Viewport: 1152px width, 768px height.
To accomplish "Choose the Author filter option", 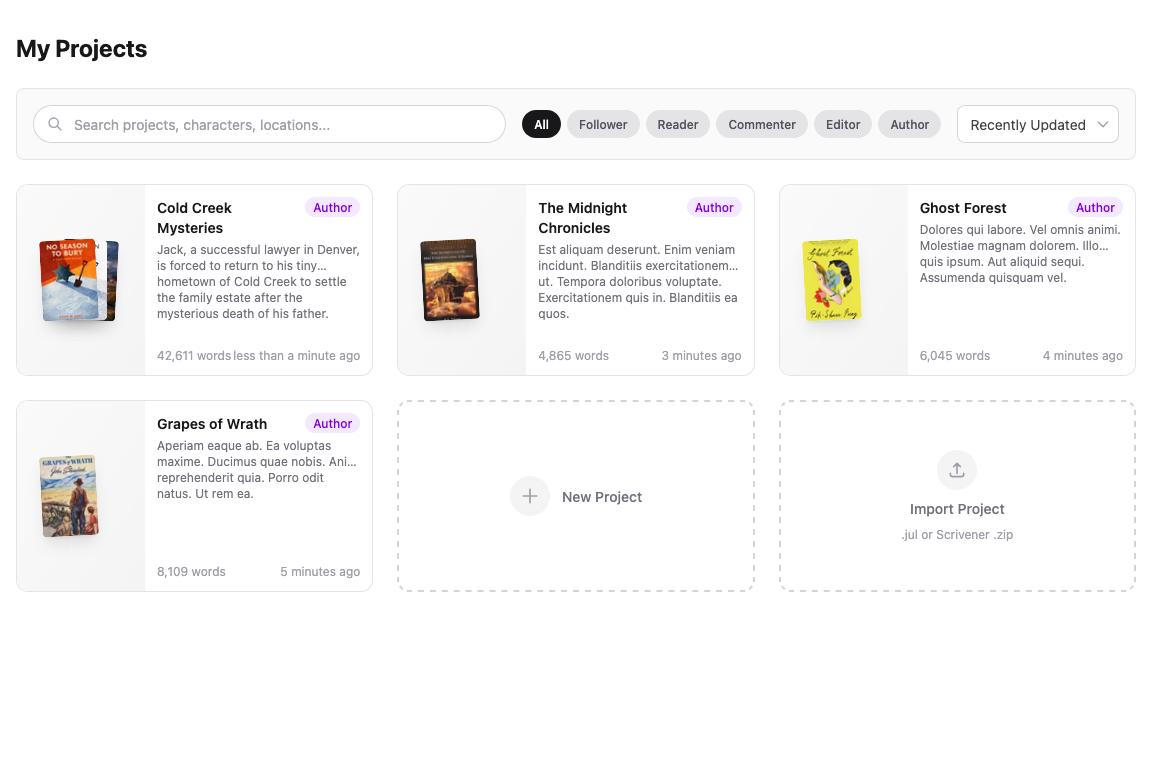I will coord(909,124).
